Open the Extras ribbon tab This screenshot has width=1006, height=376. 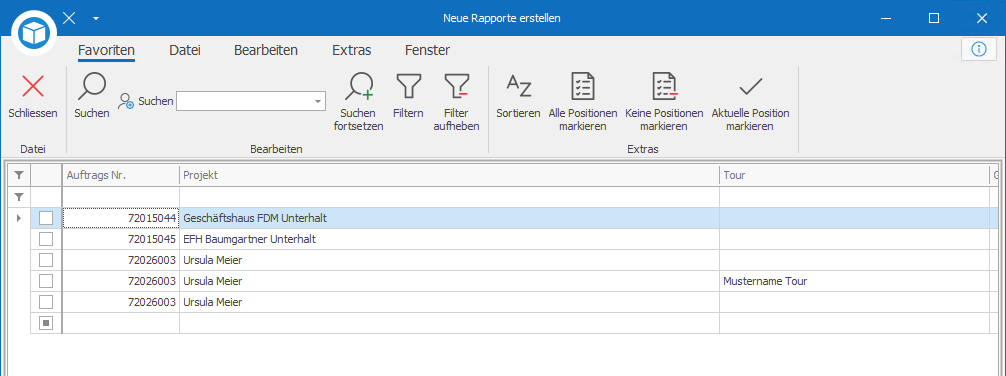pyautogui.click(x=352, y=50)
